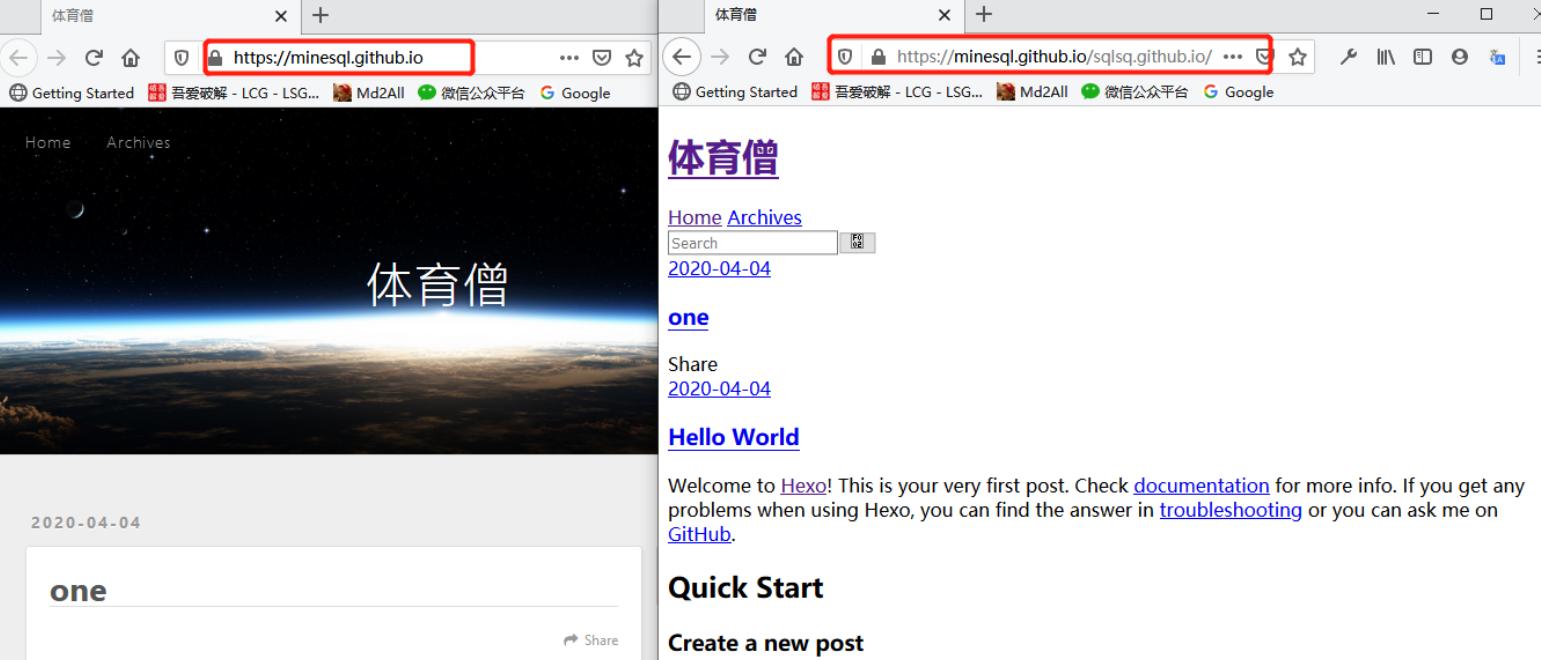Open the documentation link
Image resolution: width=1541 pixels, height=660 pixels.
coord(1201,486)
